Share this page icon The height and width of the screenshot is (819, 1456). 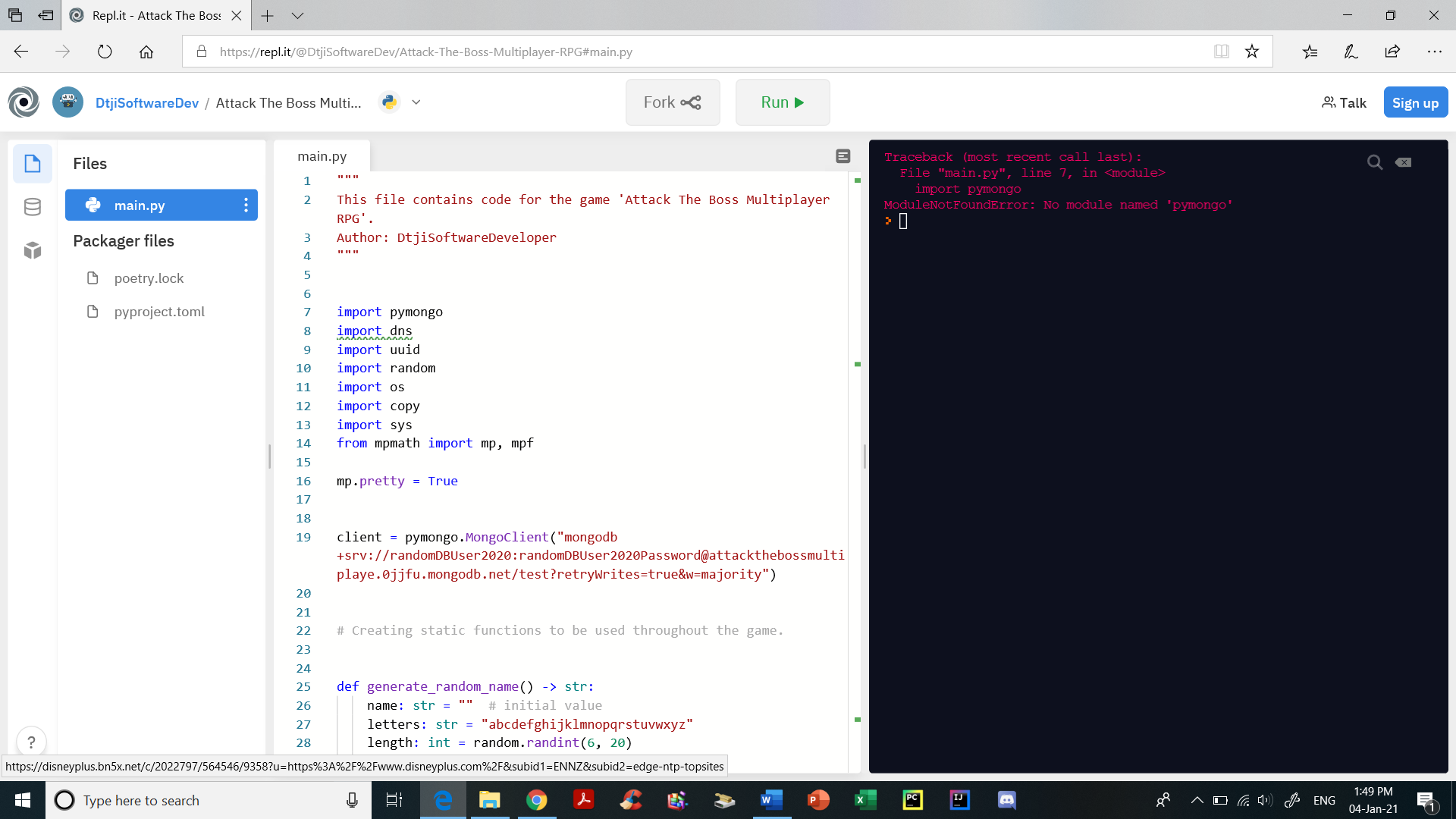[1392, 52]
